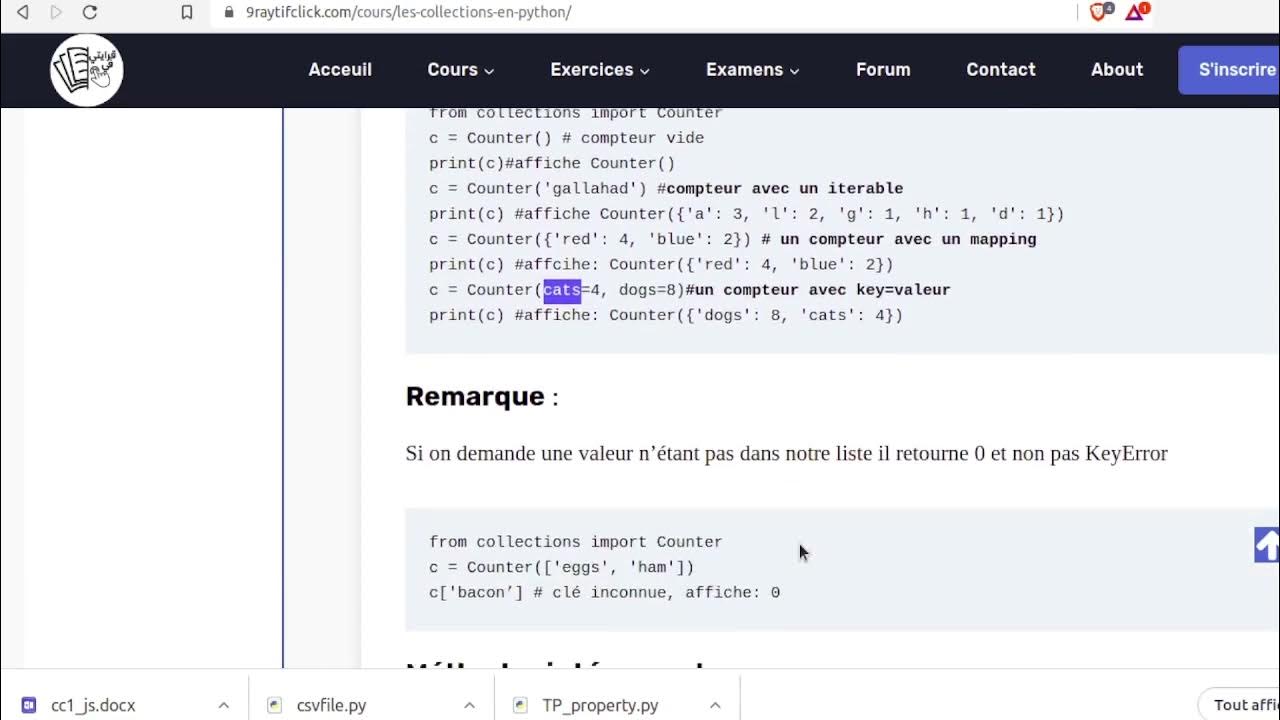
Task: Go back with the browser back arrow
Action: click(x=23, y=12)
